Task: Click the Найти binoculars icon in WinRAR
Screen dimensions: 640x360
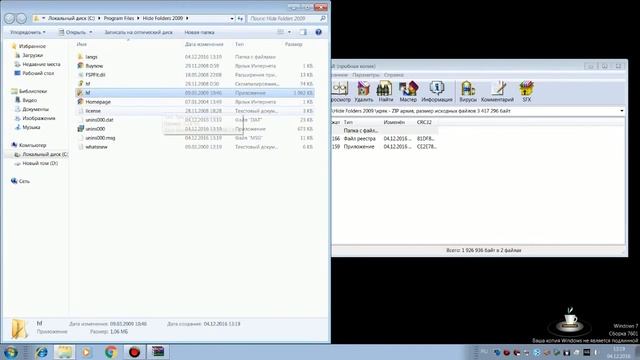Action: point(385,91)
